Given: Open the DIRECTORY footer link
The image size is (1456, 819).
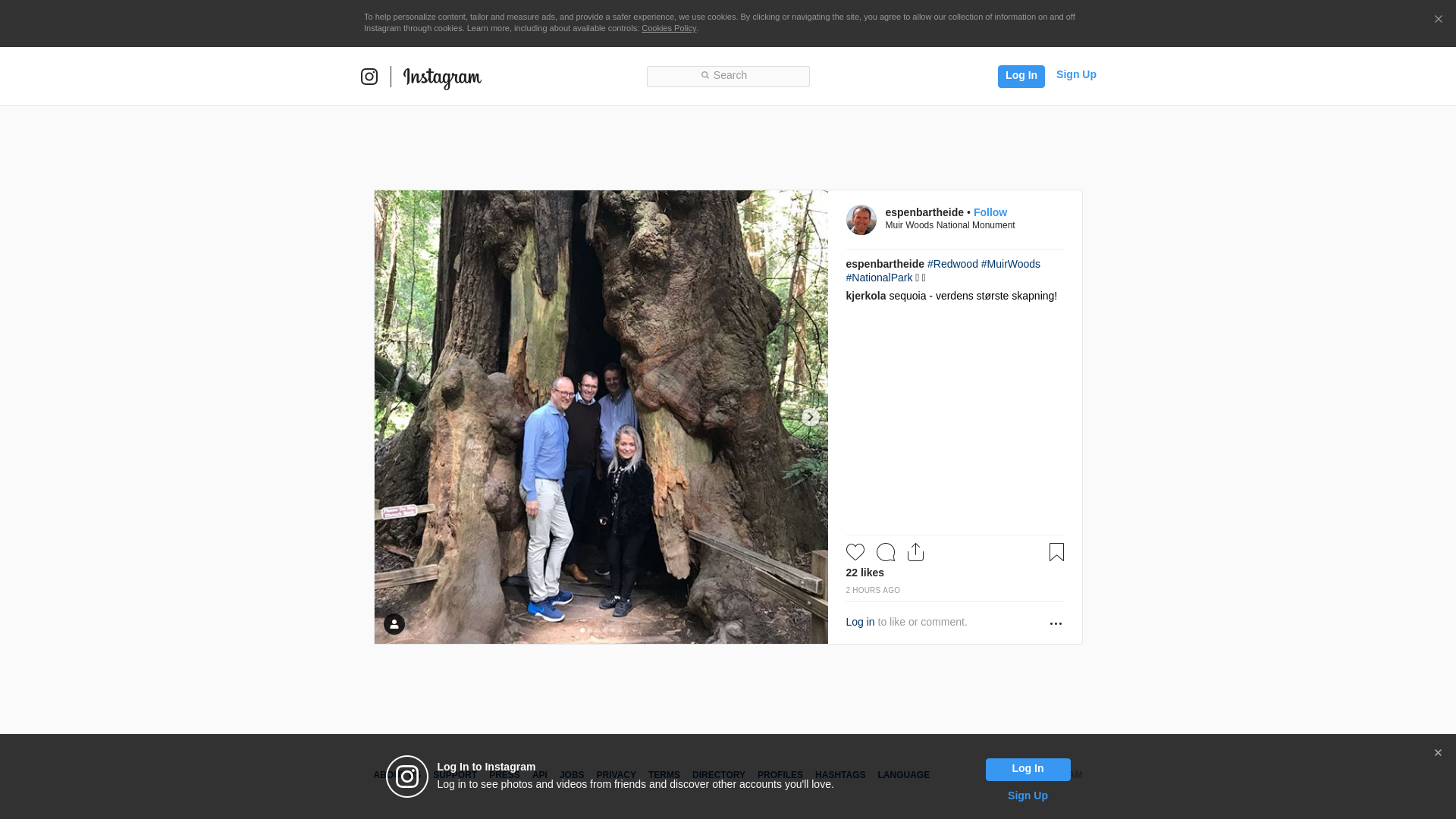Looking at the screenshot, I should 719,775.
